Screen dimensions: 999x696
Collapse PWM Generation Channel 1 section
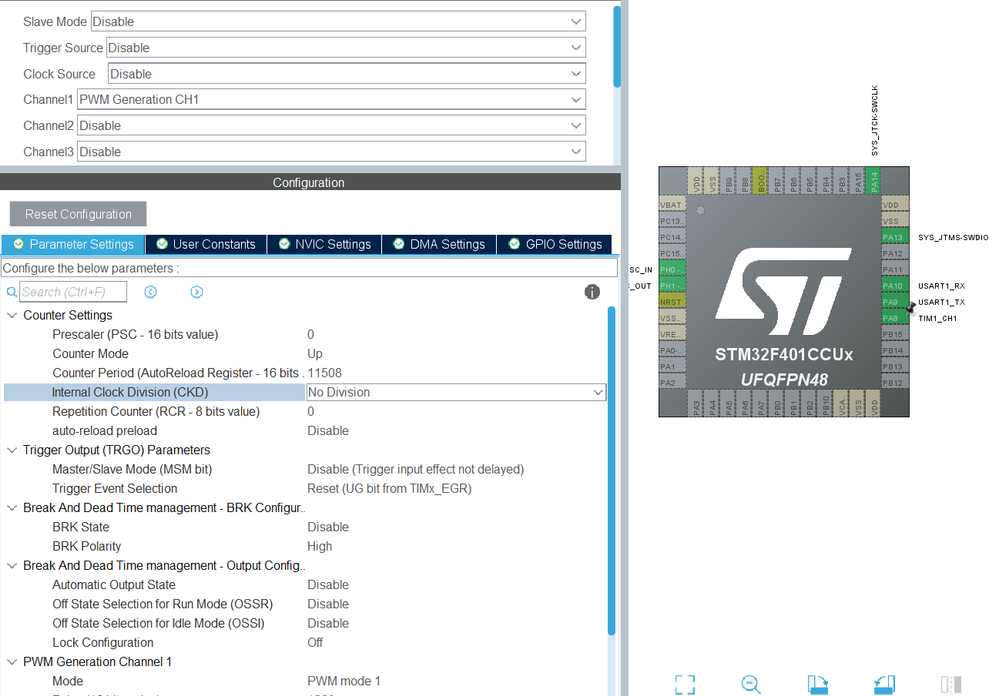[11, 662]
